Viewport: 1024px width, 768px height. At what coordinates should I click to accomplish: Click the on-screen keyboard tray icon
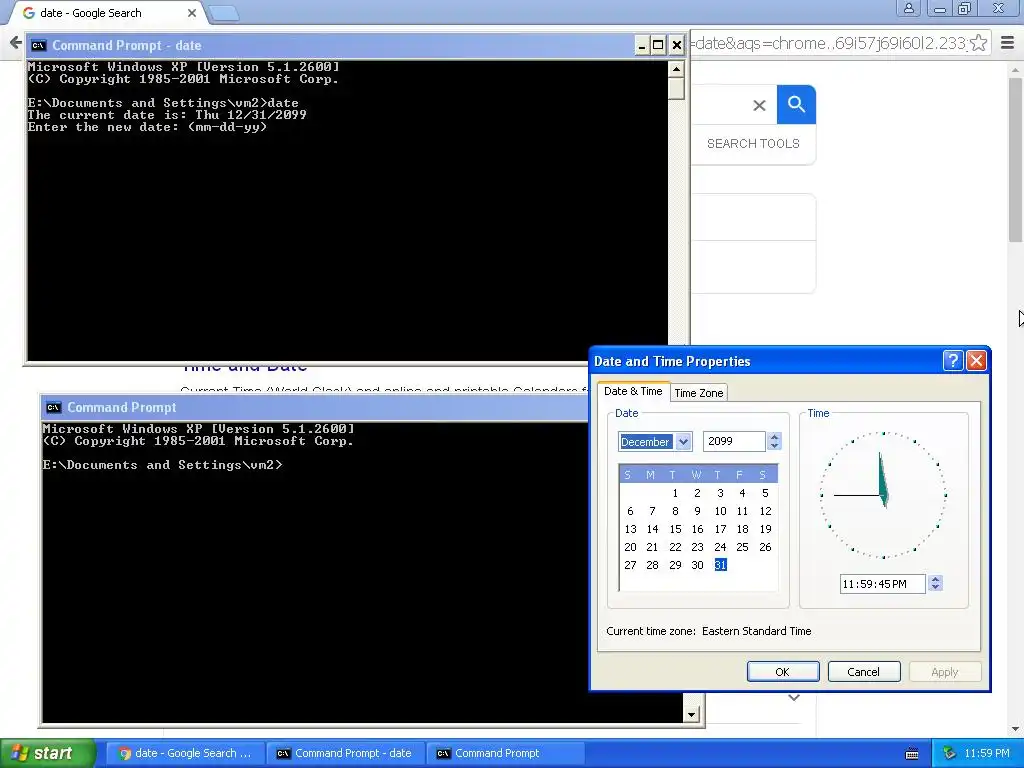[912, 754]
